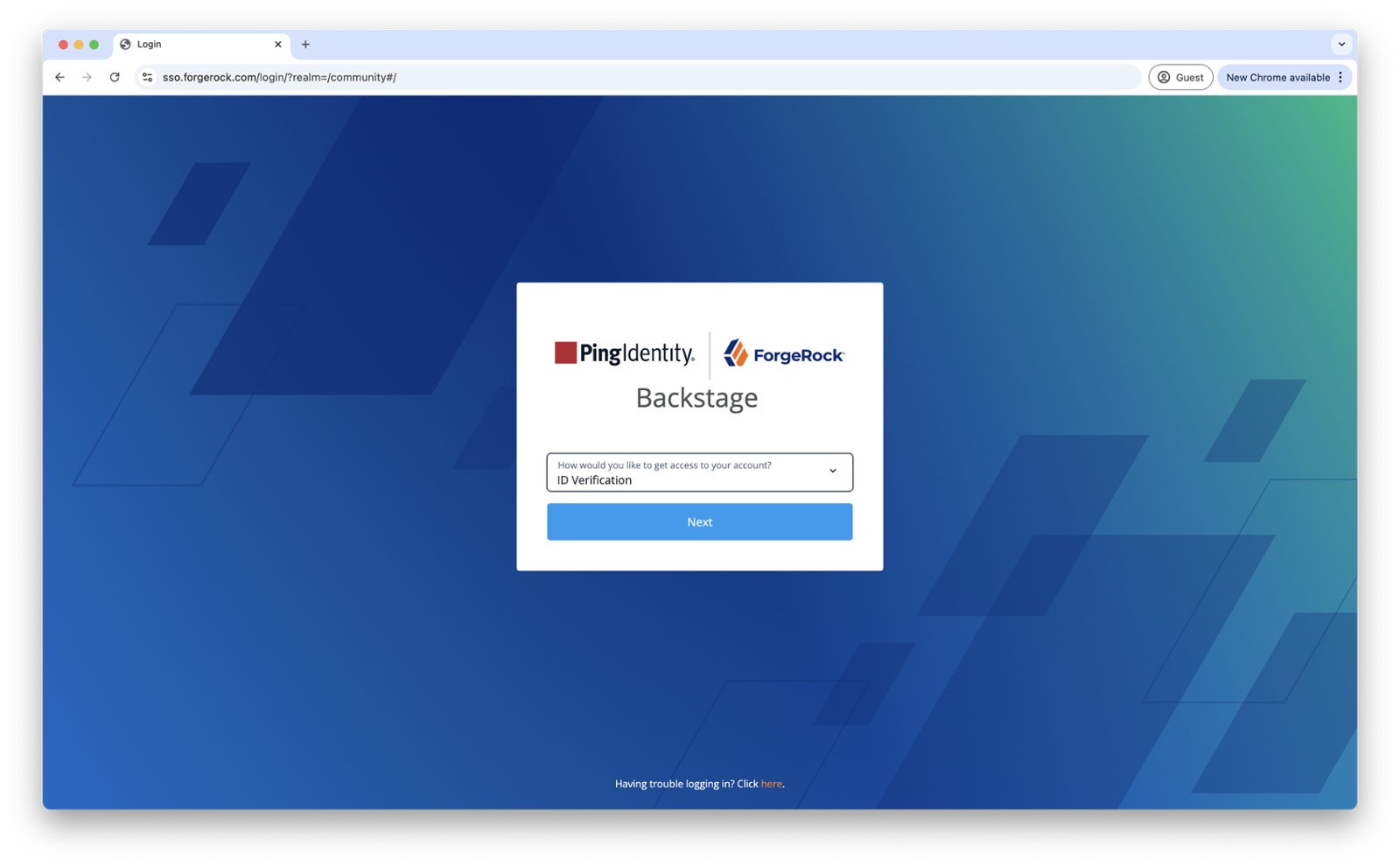
Task: Close the Login tab
Action: (278, 44)
